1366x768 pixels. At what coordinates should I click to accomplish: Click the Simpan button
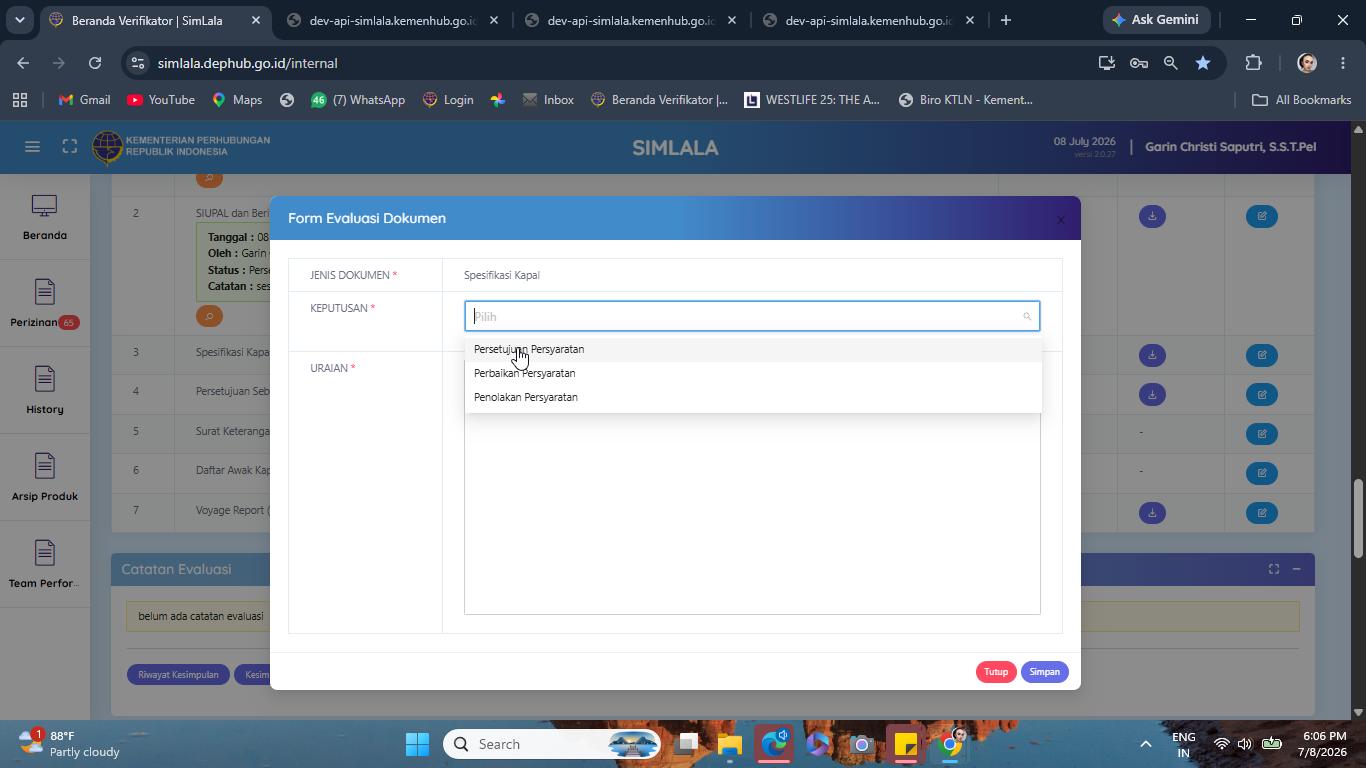pos(1044,672)
